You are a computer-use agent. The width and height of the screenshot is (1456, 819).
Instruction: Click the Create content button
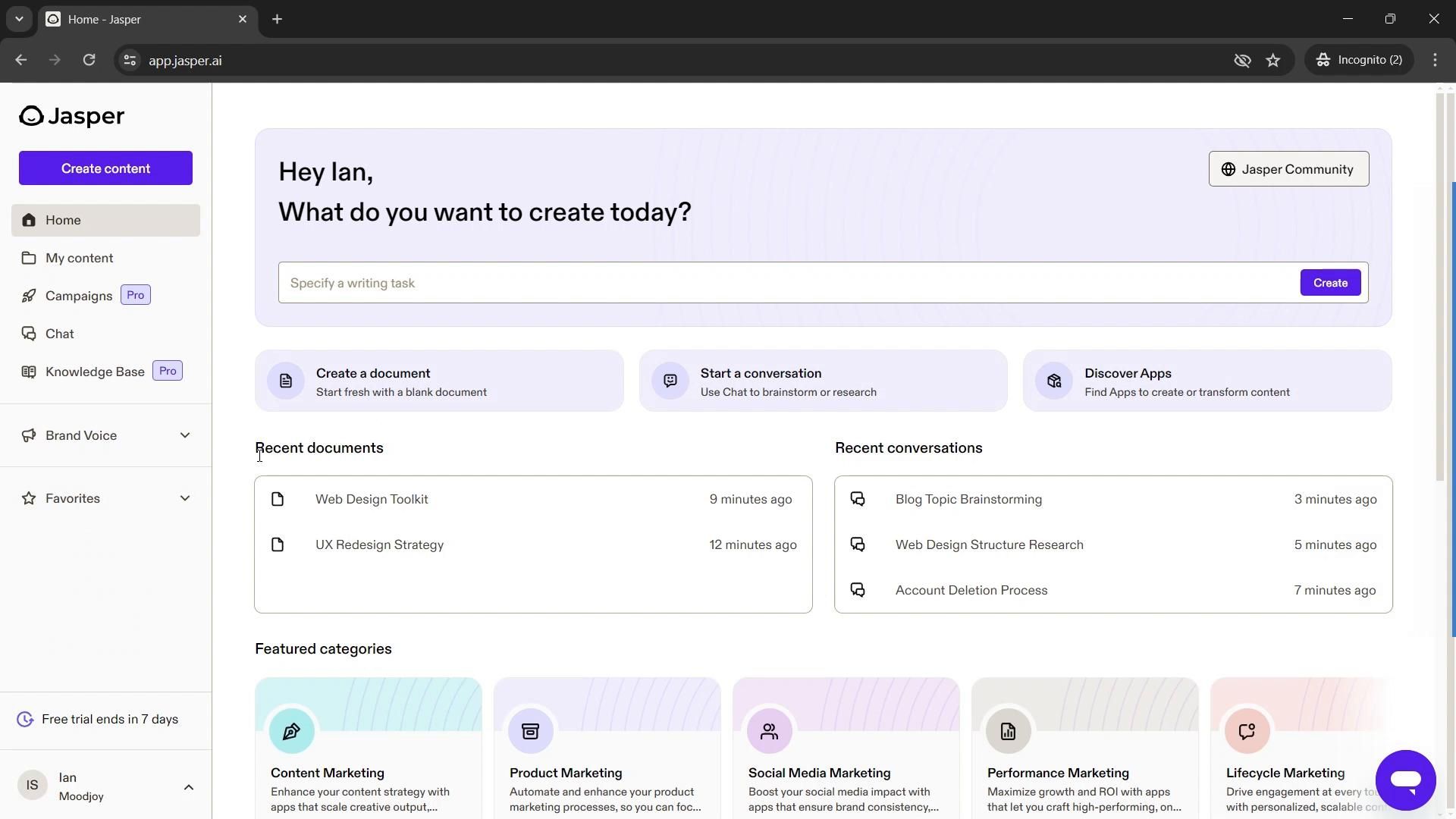coord(105,168)
